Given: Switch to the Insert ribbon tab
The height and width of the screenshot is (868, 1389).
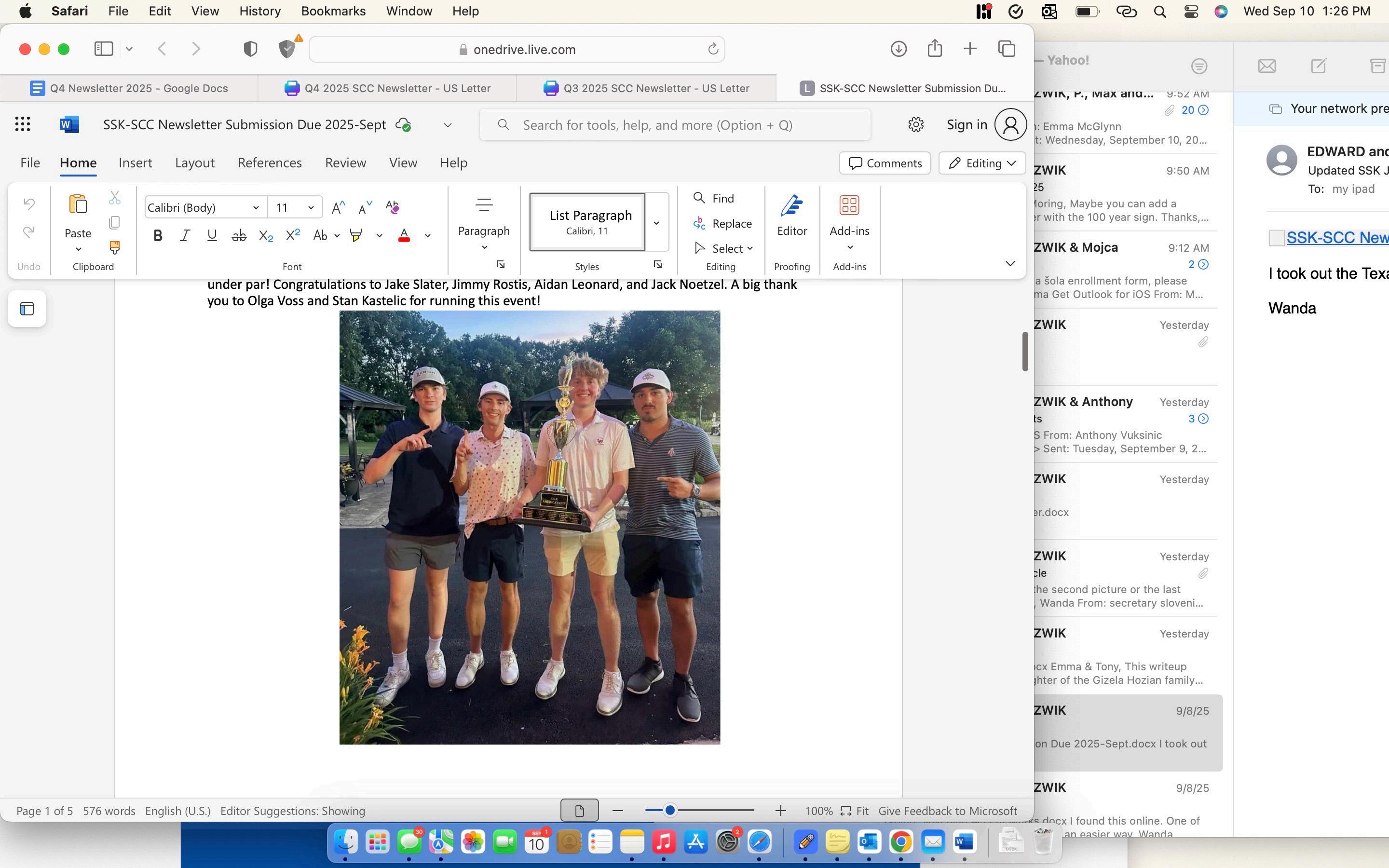Looking at the screenshot, I should coord(135,163).
